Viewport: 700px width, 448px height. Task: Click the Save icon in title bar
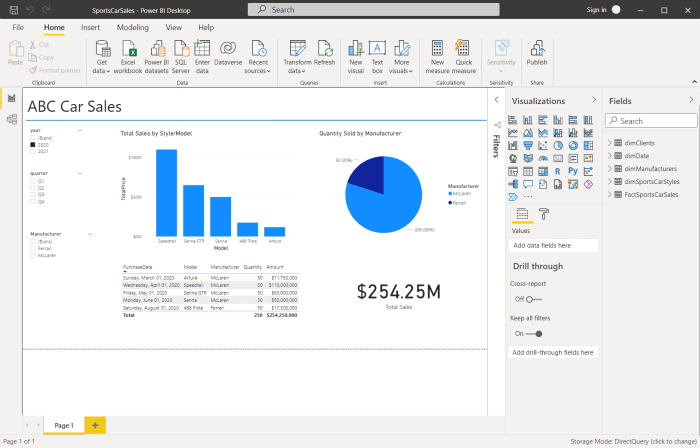[14, 10]
